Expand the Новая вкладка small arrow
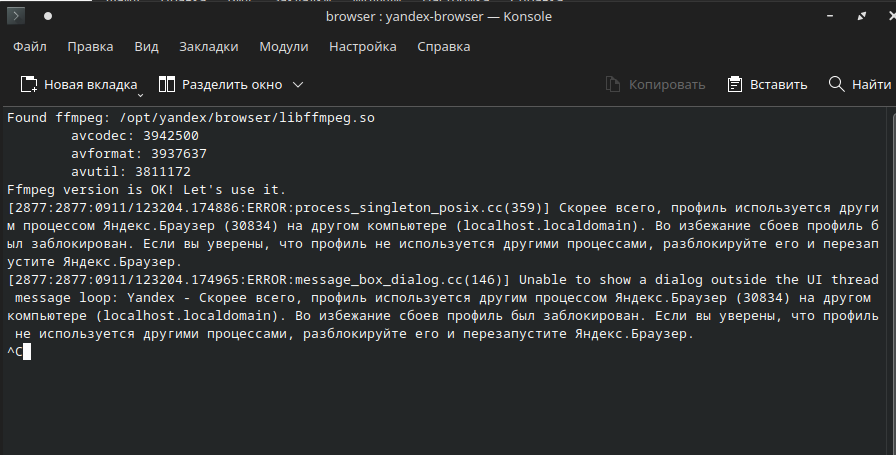This screenshot has width=896, height=455. [x=141, y=95]
